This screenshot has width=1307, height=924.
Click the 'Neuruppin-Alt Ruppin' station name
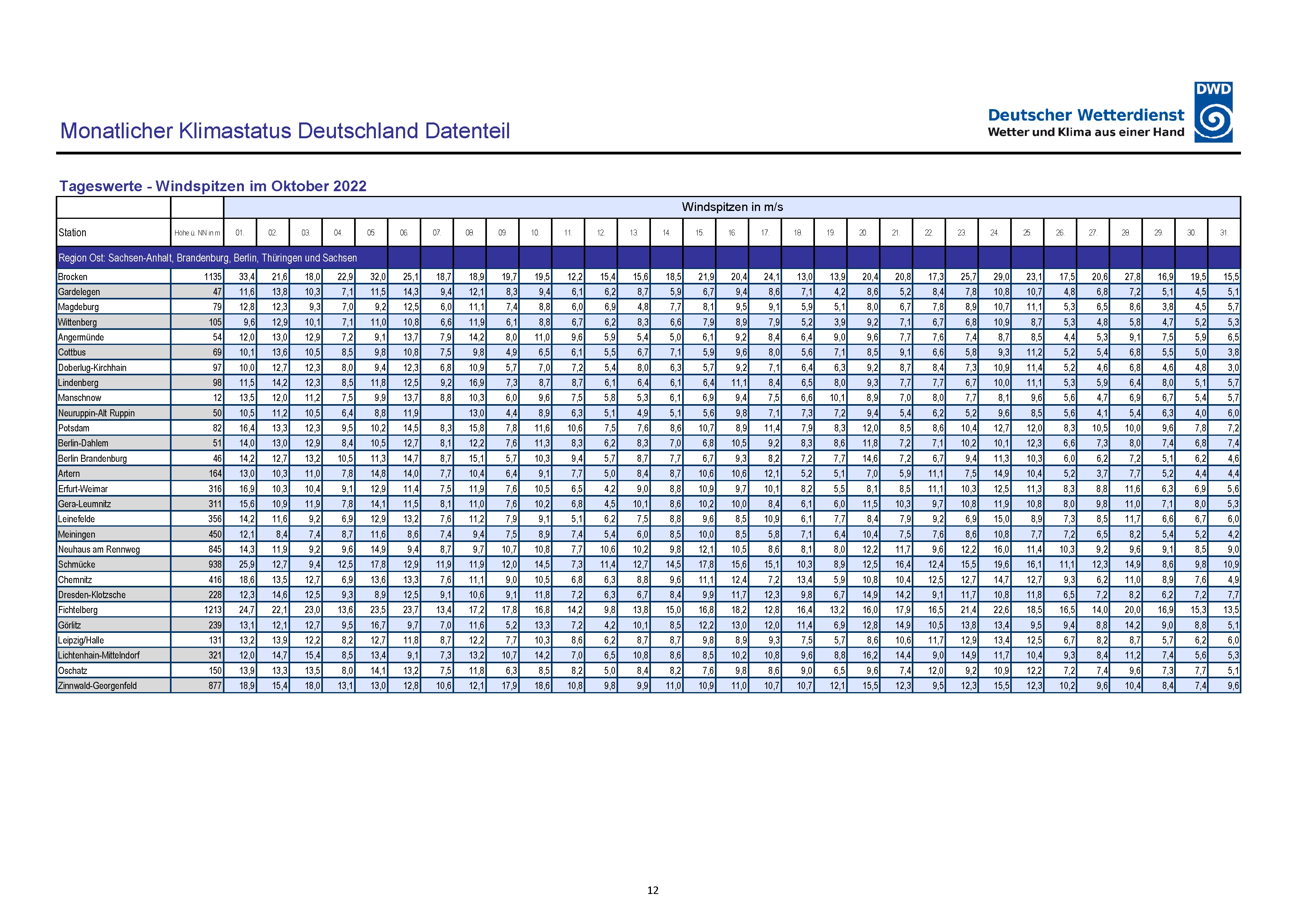pos(96,413)
